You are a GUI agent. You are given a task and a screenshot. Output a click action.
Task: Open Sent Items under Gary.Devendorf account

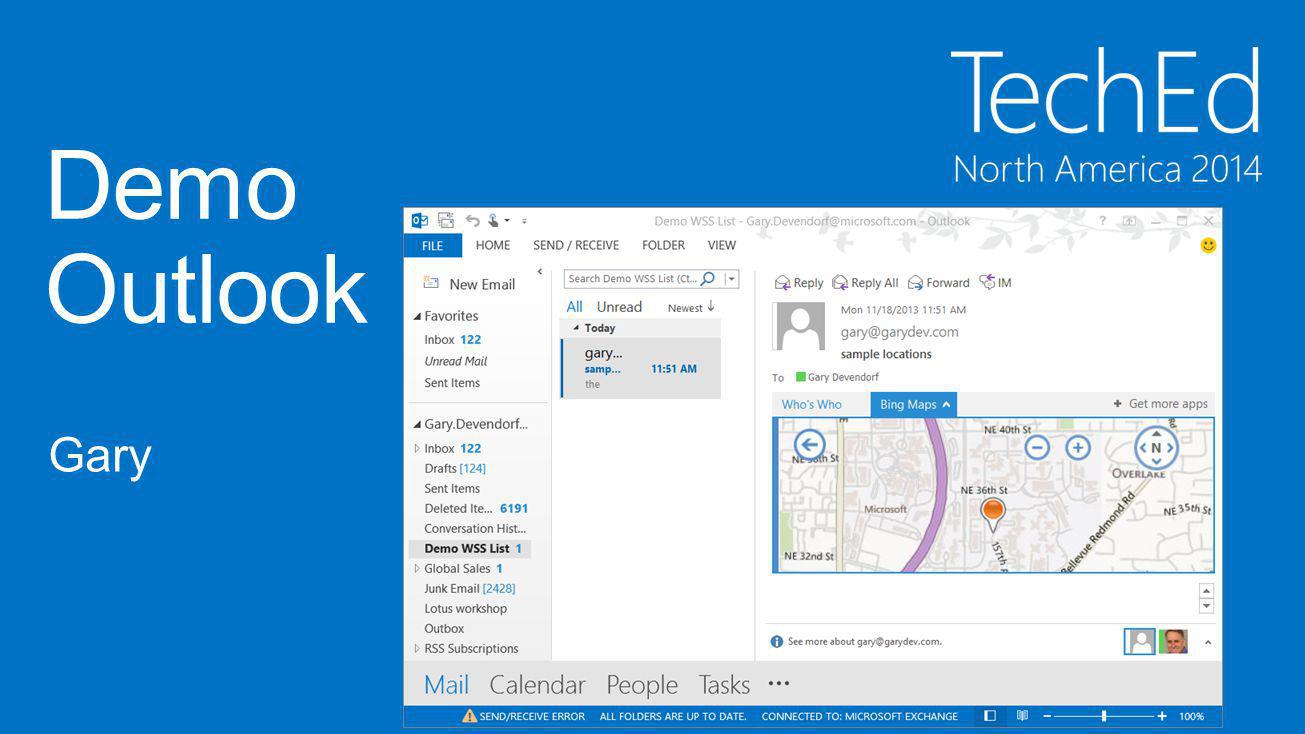tap(452, 489)
